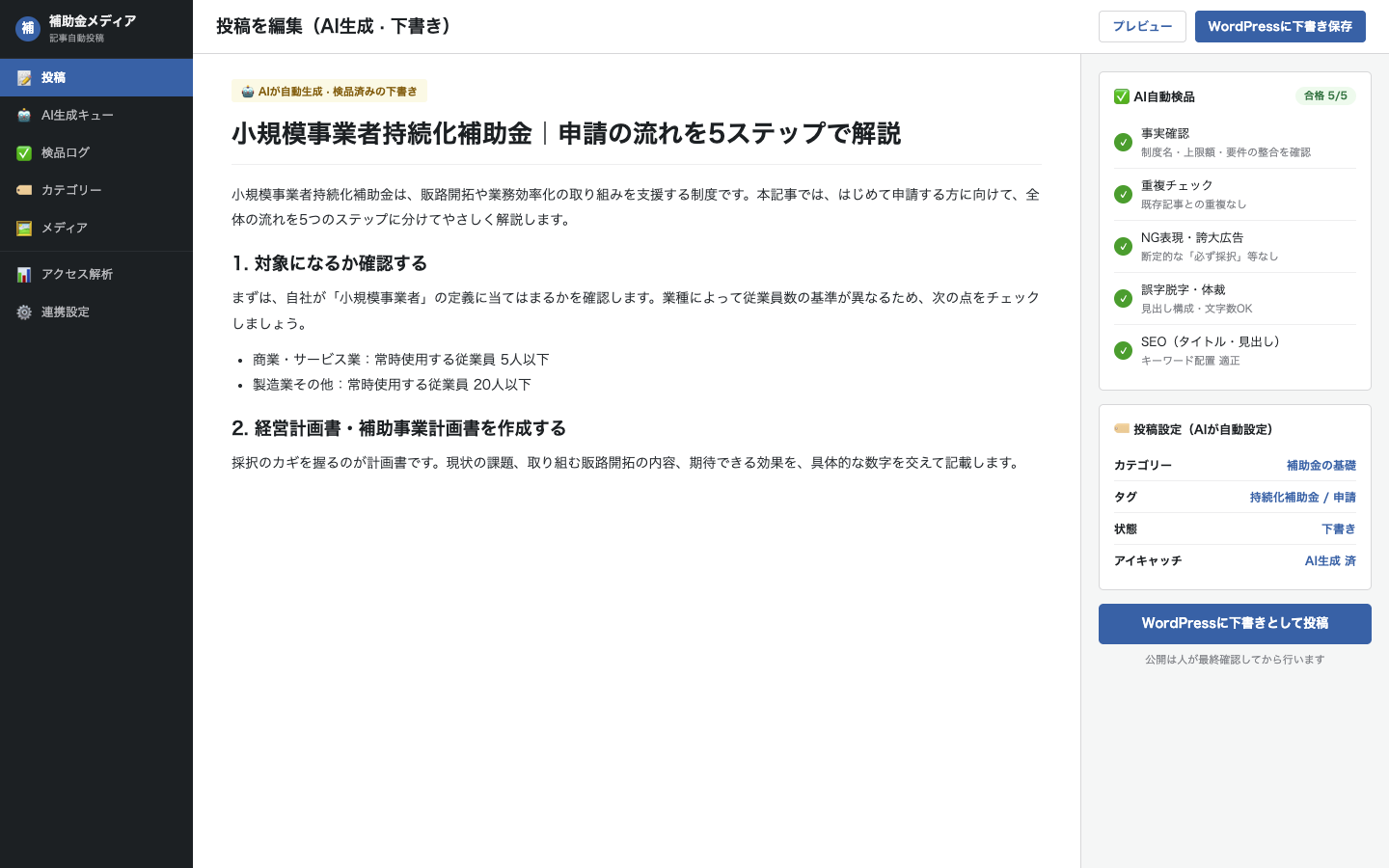Click the paragraph starting 採択のカギを握る
The height and width of the screenshot is (868, 1389).
628,463
